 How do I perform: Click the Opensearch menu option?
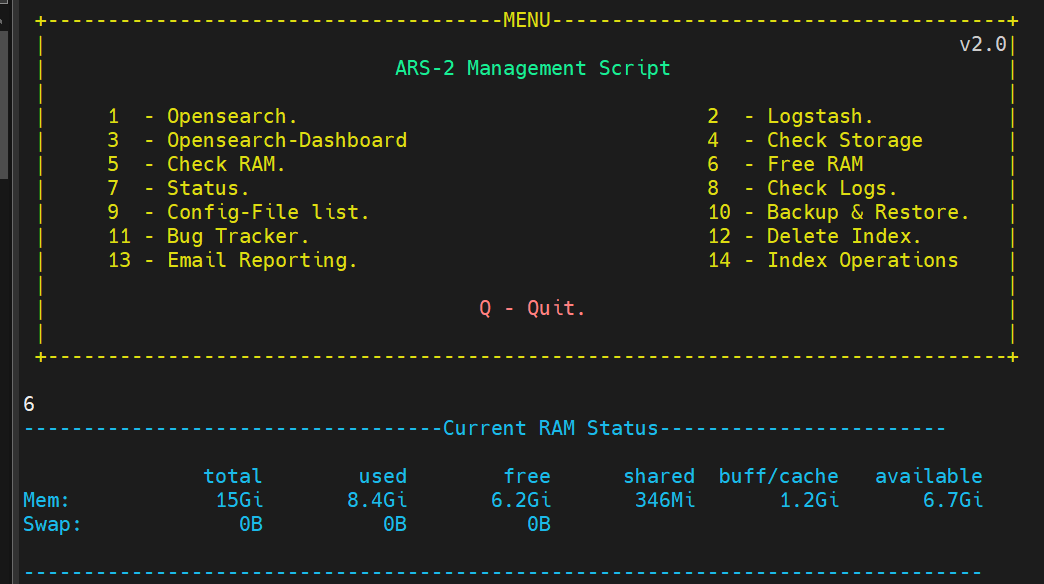pos(232,116)
